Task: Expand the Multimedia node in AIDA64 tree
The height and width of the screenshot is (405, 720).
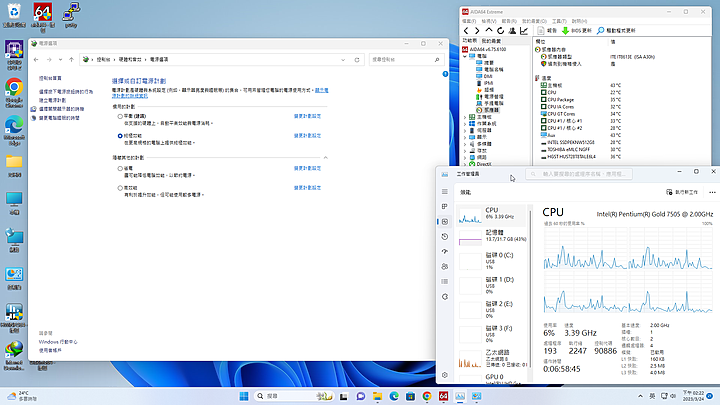Action: click(465, 144)
